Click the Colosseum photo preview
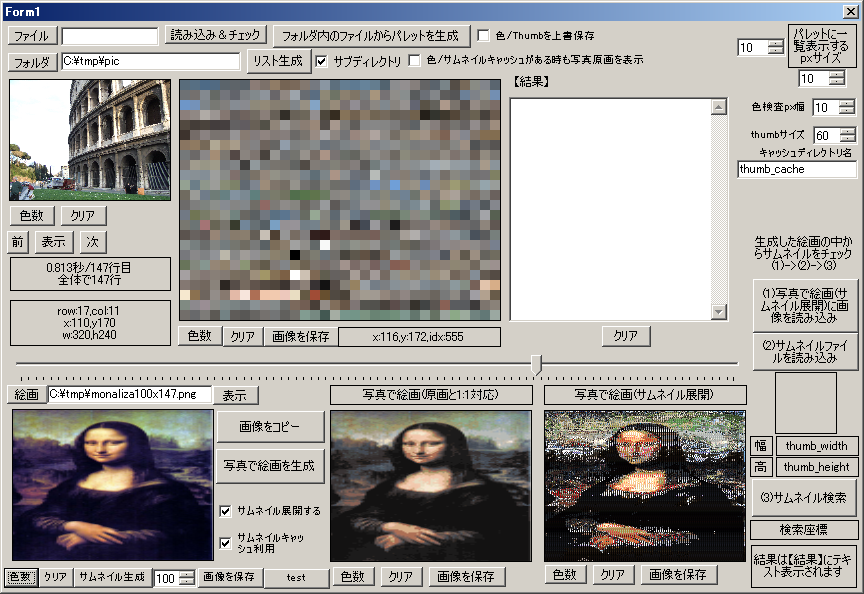This screenshot has width=864, height=594. coord(90,140)
